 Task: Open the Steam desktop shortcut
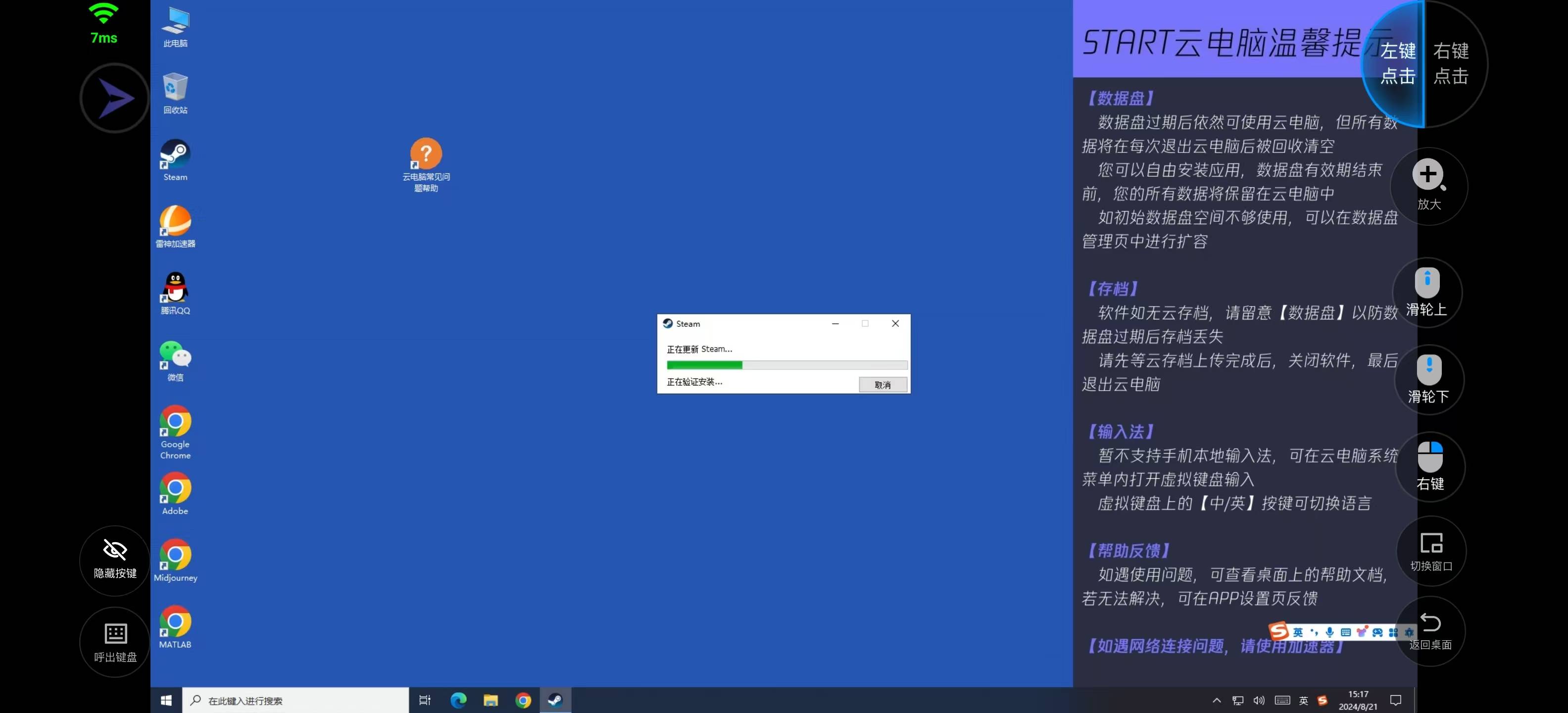pos(175,154)
